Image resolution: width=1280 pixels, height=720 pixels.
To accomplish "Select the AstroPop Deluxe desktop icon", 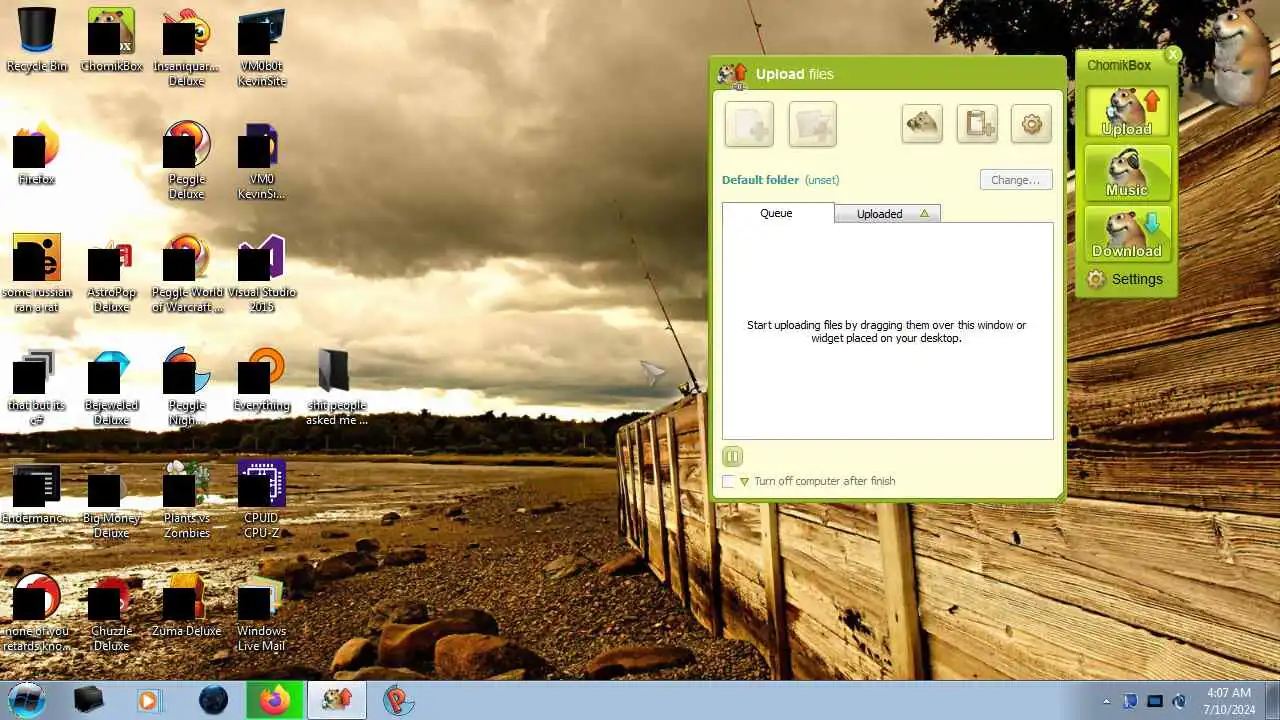I will point(111,273).
